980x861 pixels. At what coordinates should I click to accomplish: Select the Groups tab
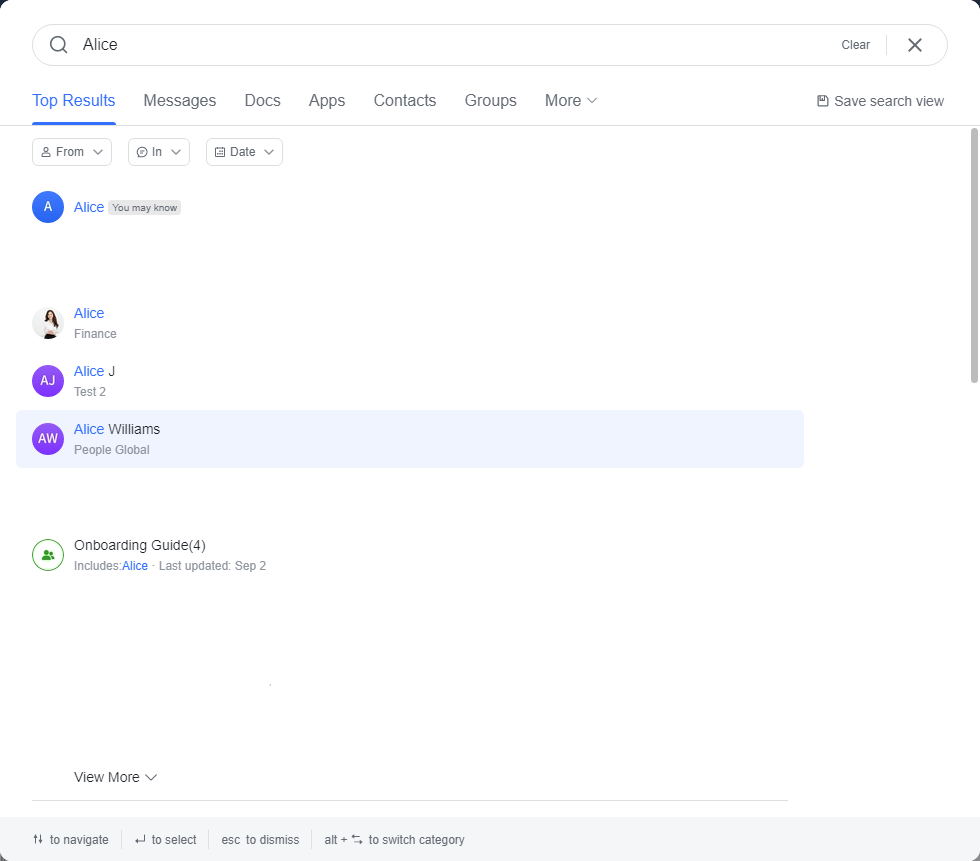490,101
